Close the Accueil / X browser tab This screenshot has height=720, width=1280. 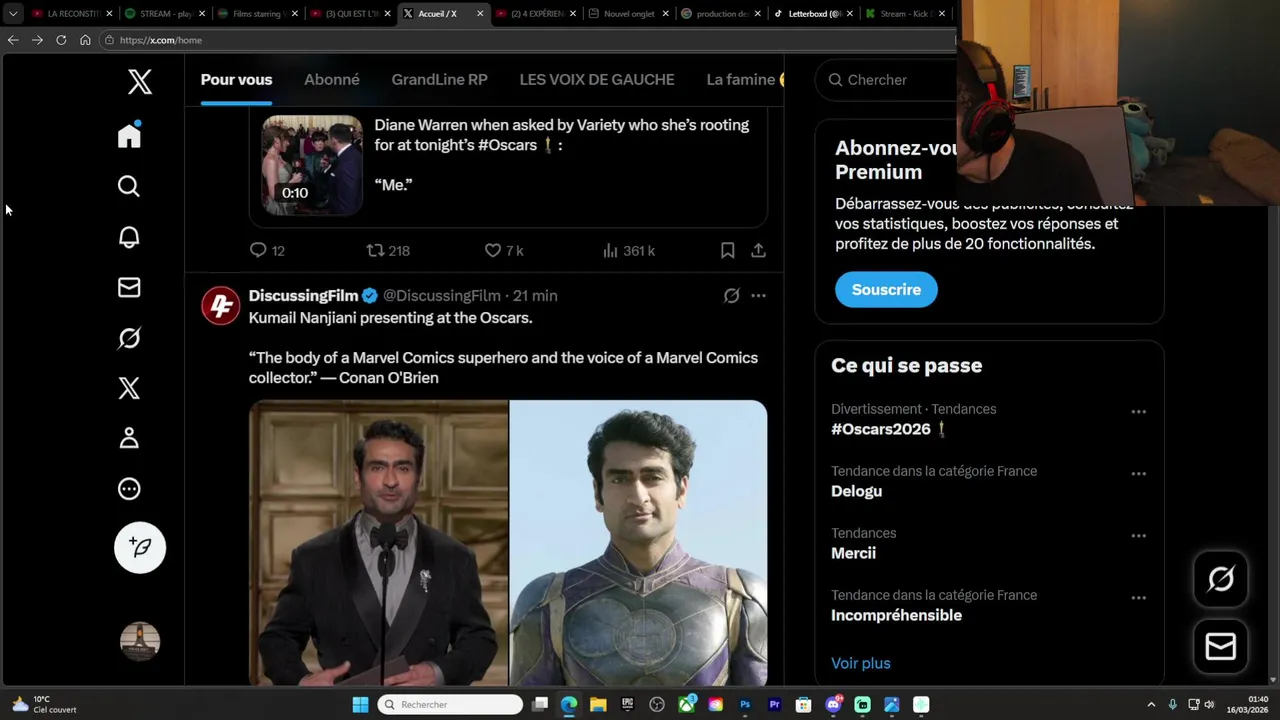coord(480,14)
